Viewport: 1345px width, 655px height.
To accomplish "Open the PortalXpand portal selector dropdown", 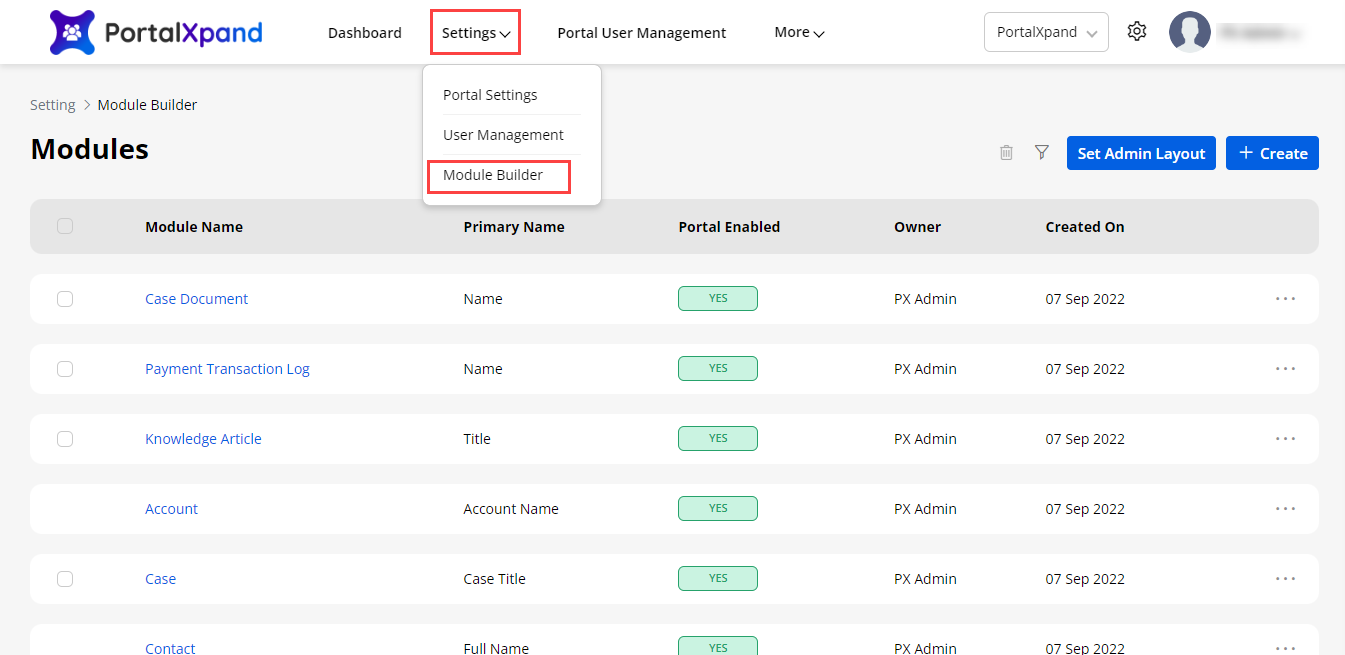I will (x=1045, y=32).
